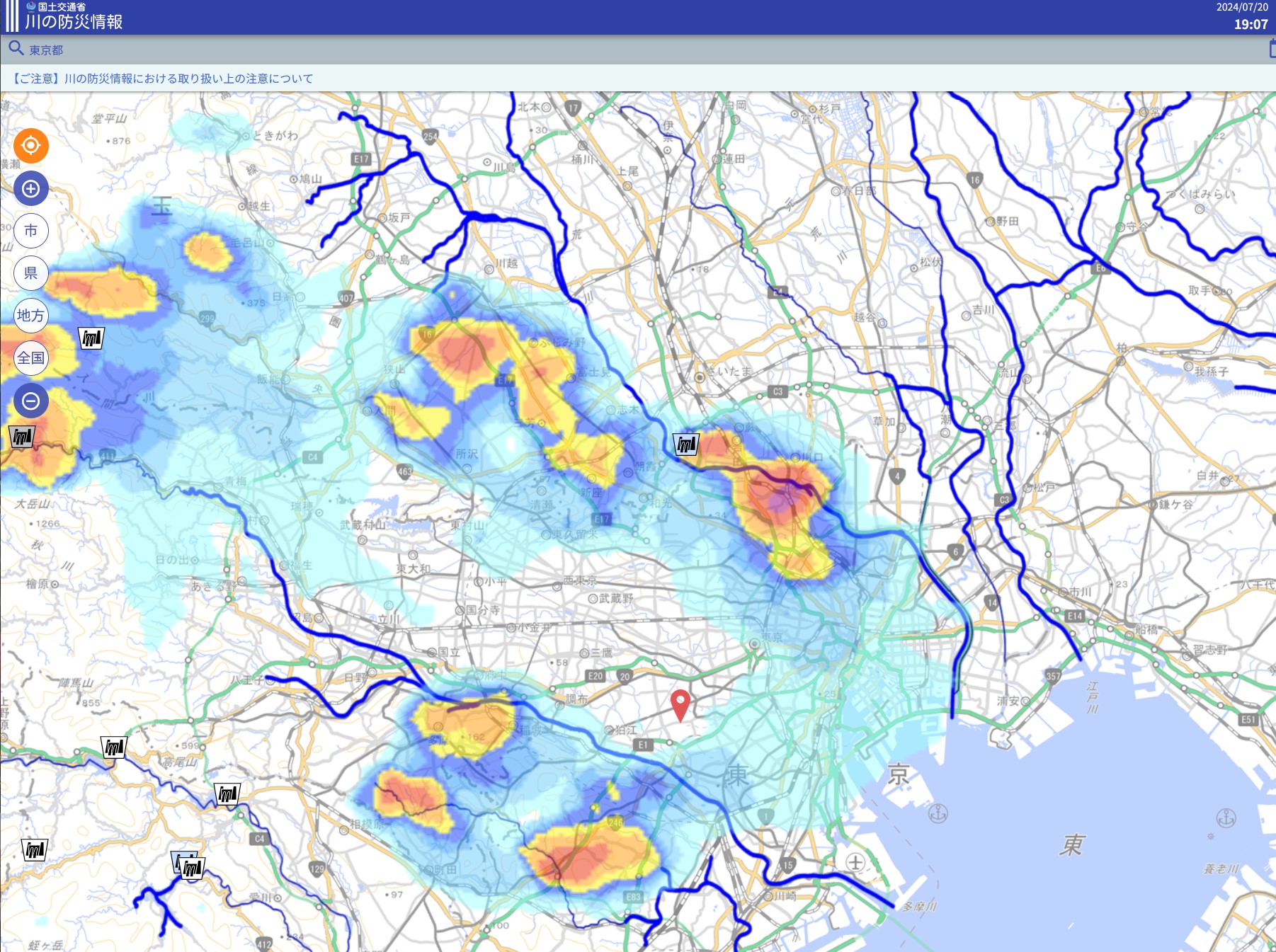The height and width of the screenshot is (952, 1276).
Task: Open the three-bar menu beside 川の防災情報
Action: 11,16
